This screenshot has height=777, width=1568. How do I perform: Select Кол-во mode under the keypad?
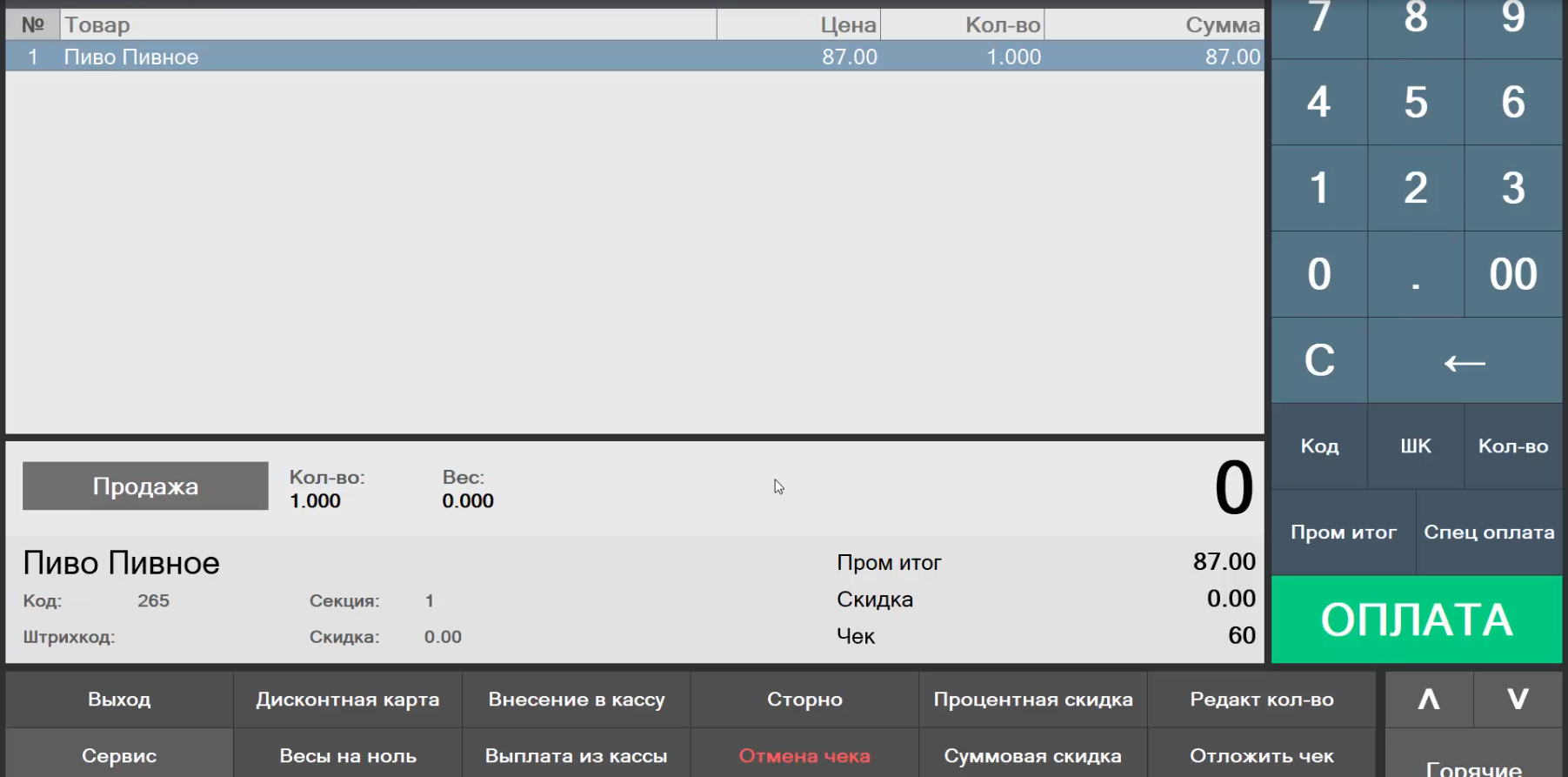tap(1512, 446)
